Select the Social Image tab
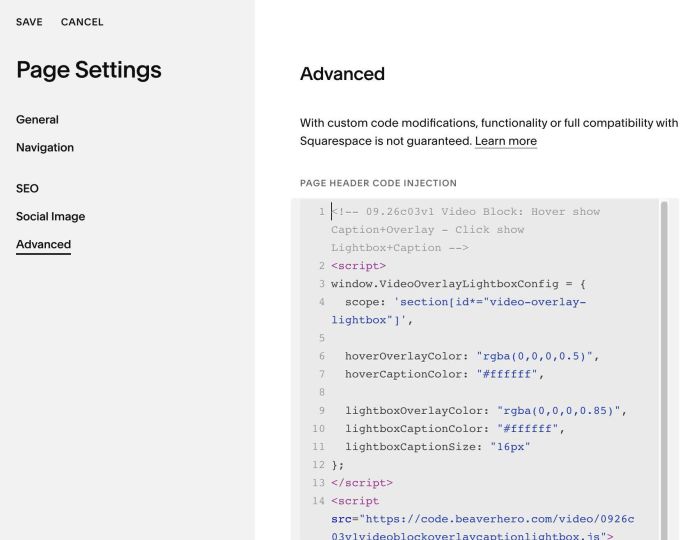Viewport: 700px width, 540px height. click(x=50, y=216)
